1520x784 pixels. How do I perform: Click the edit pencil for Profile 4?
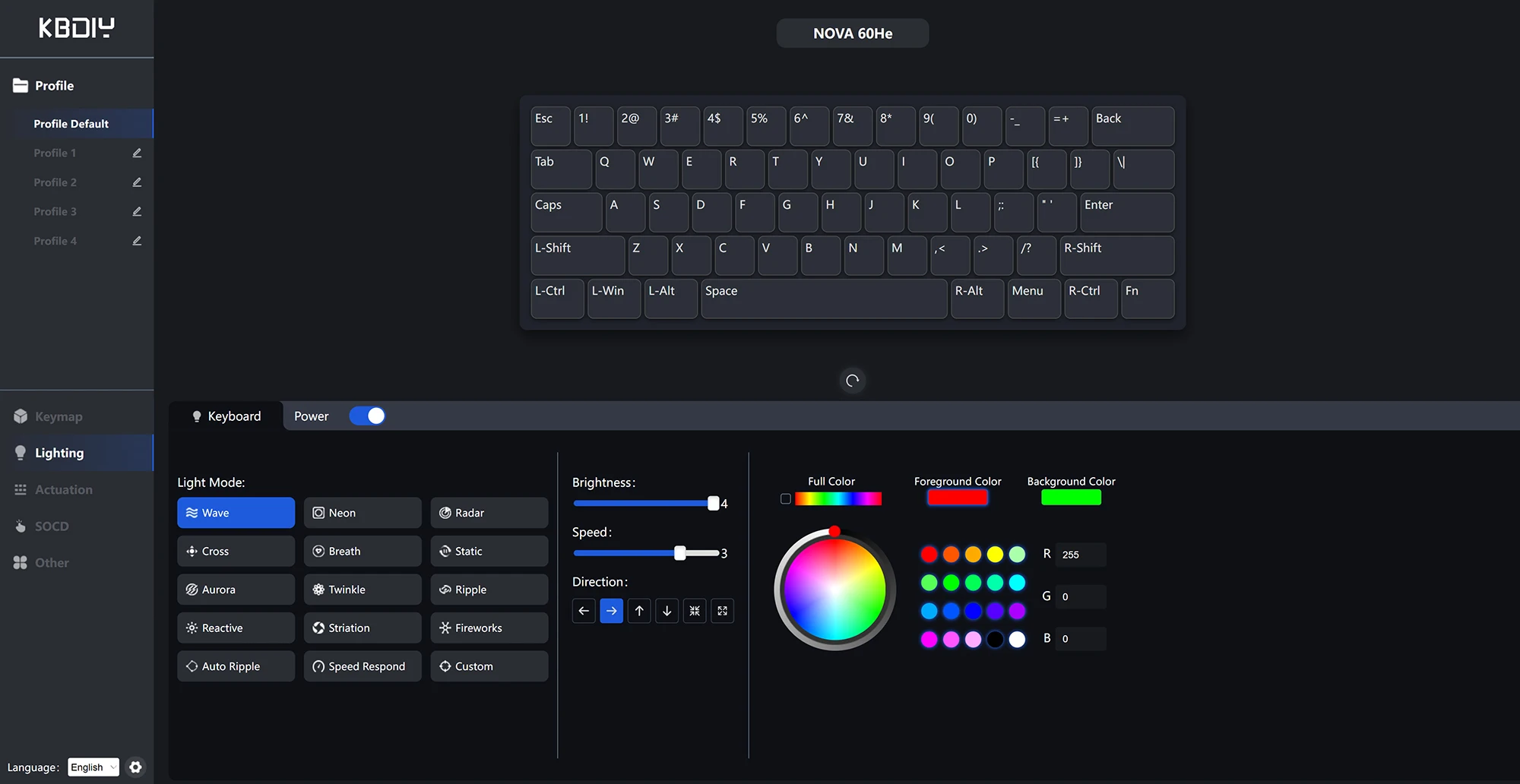point(137,241)
